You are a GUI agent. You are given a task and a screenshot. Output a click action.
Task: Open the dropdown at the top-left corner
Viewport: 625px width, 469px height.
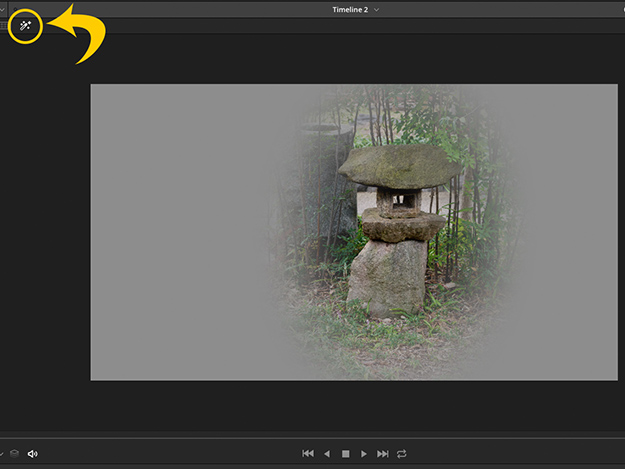click(3, 10)
